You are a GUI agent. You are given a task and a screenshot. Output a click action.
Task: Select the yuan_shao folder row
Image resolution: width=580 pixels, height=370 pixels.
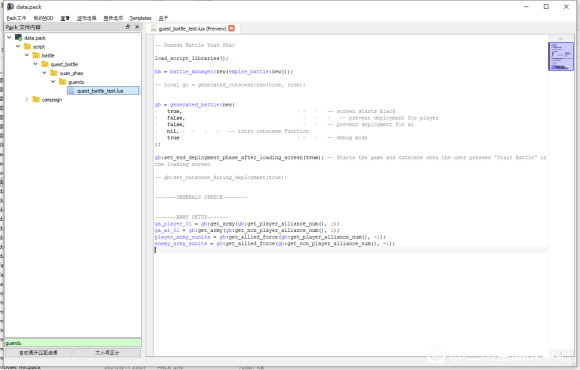tap(71, 73)
